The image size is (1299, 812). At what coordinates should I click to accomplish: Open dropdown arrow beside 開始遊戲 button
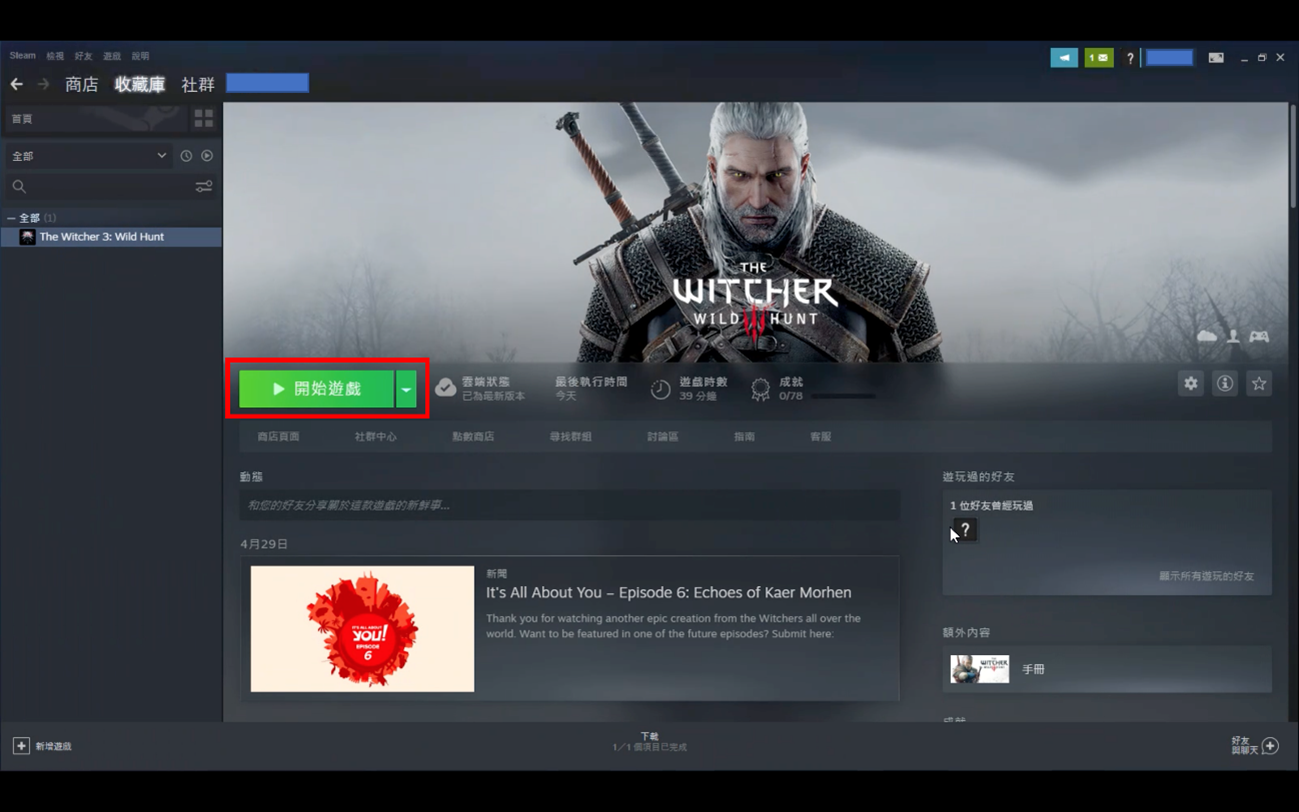[x=406, y=389]
